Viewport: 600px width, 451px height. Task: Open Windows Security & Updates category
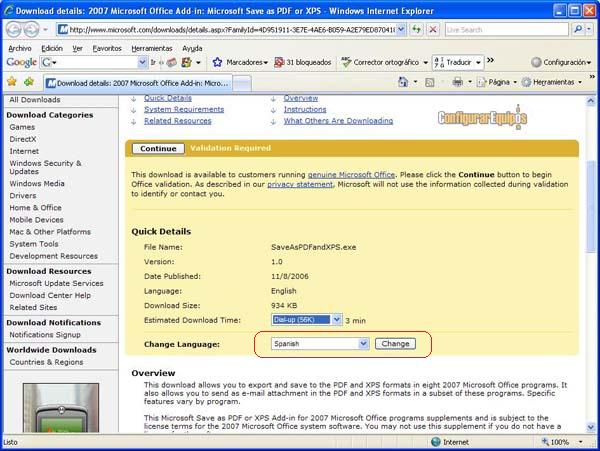click(x=46, y=167)
